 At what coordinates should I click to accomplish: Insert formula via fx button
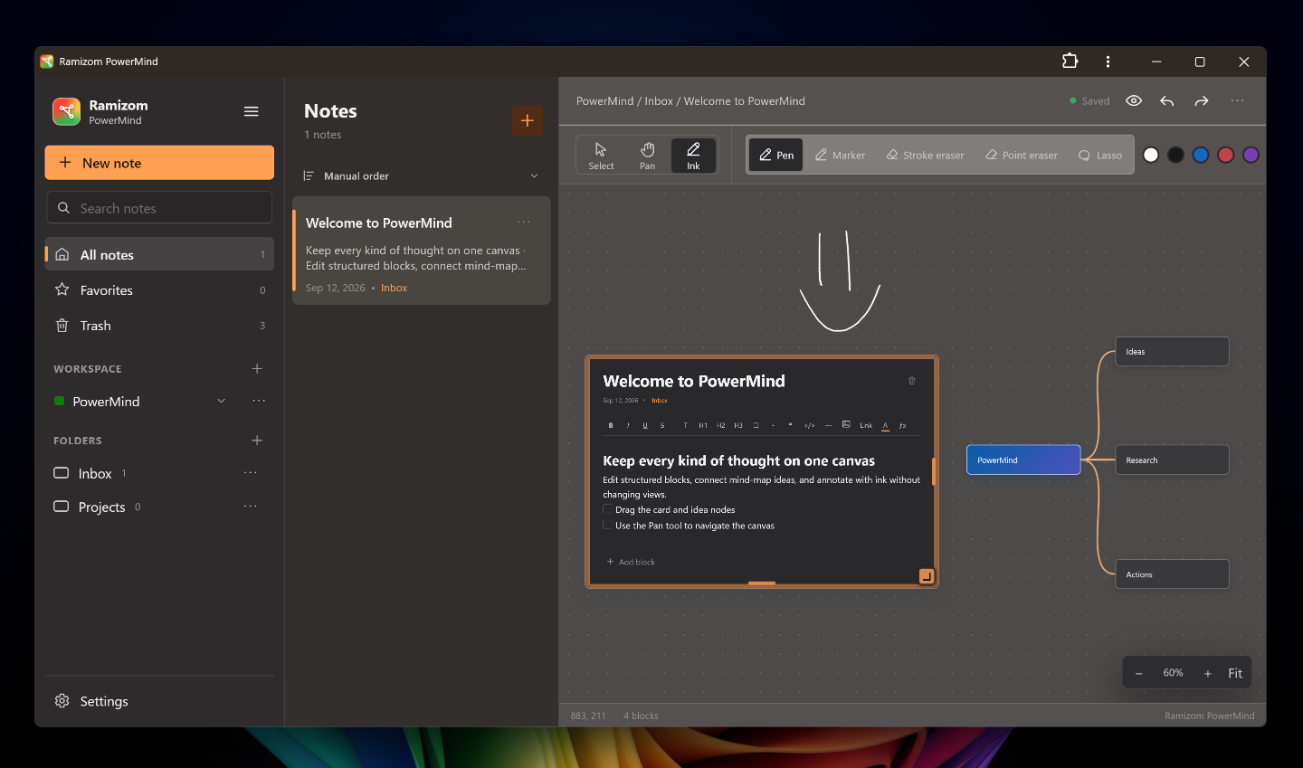(x=902, y=425)
